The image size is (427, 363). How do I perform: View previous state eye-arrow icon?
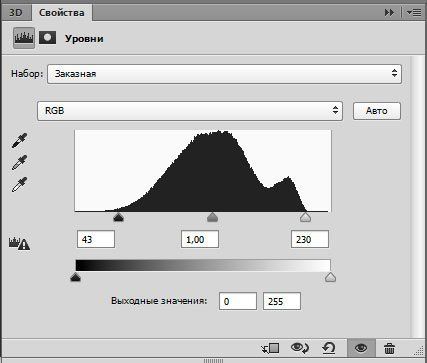coord(300,348)
